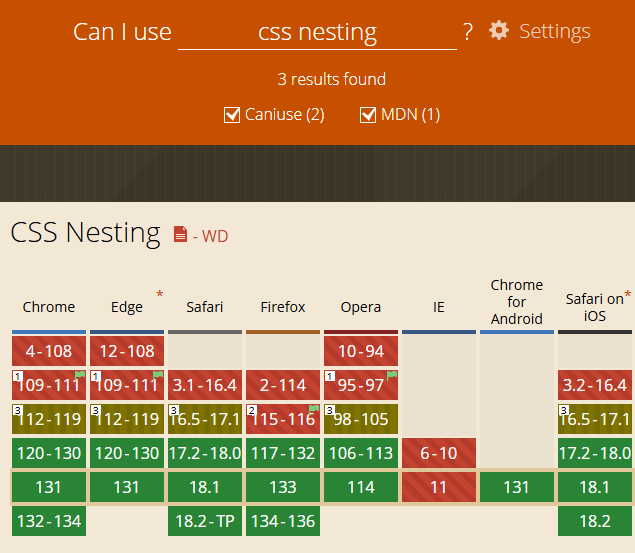This screenshot has height=553, width=635.
Task: Click the 3 results found text
Action: [331, 79]
